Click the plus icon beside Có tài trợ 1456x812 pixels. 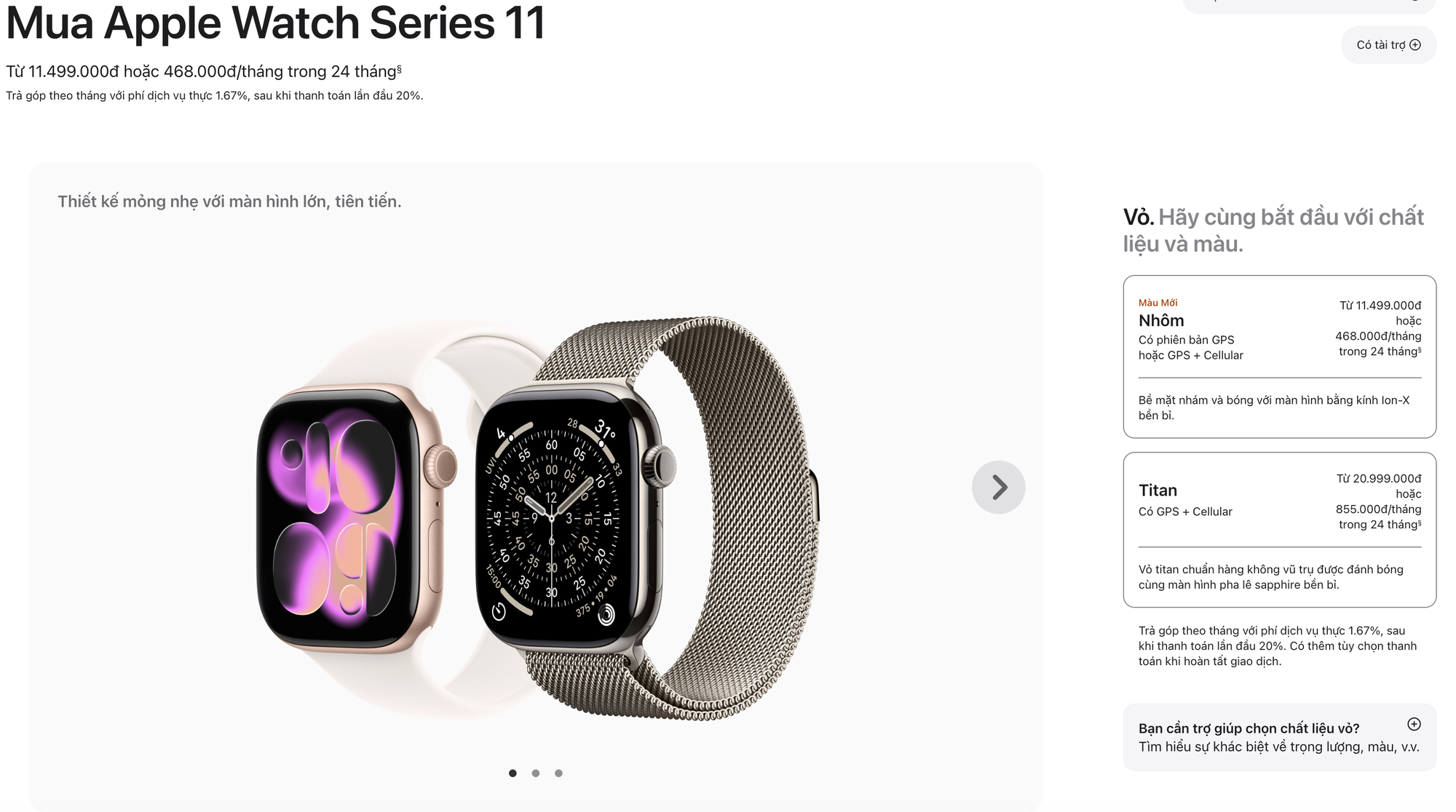(1415, 45)
